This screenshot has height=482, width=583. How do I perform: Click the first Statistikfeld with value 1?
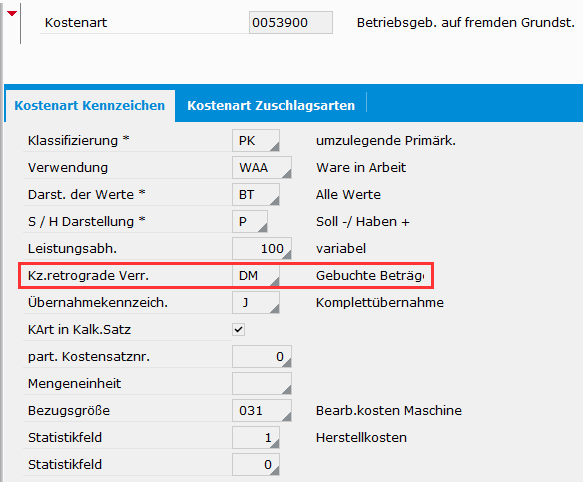[256, 437]
